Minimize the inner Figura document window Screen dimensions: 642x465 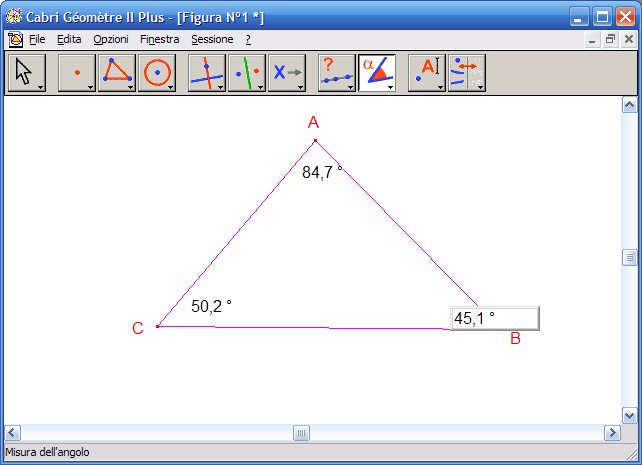coord(592,40)
